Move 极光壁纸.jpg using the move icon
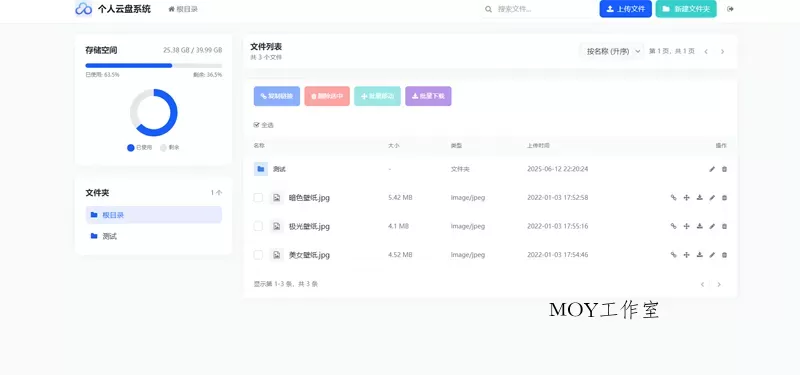The image size is (800, 375). coord(686,226)
